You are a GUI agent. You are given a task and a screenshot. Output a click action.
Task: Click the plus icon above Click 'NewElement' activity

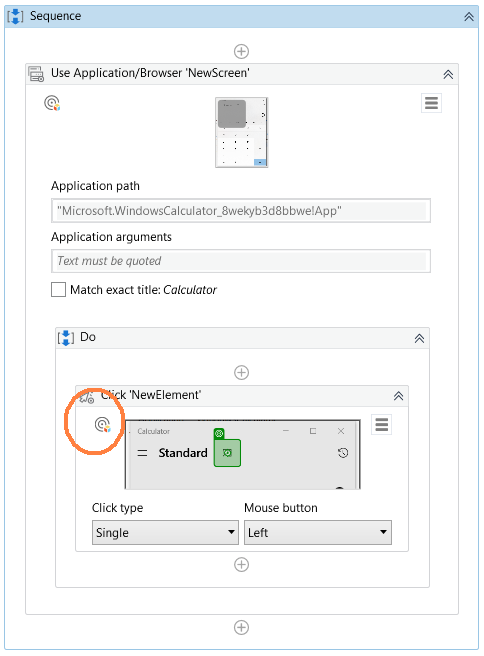241,372
